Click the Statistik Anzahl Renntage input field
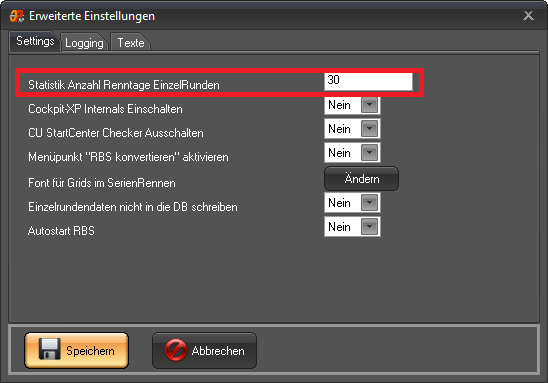 coord(368,82)
